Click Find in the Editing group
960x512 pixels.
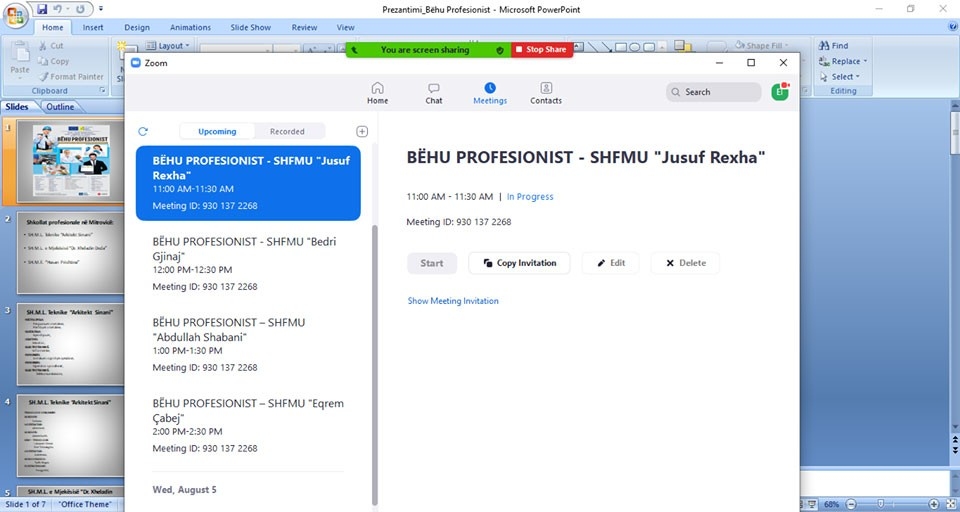click(x=834, y=45)
